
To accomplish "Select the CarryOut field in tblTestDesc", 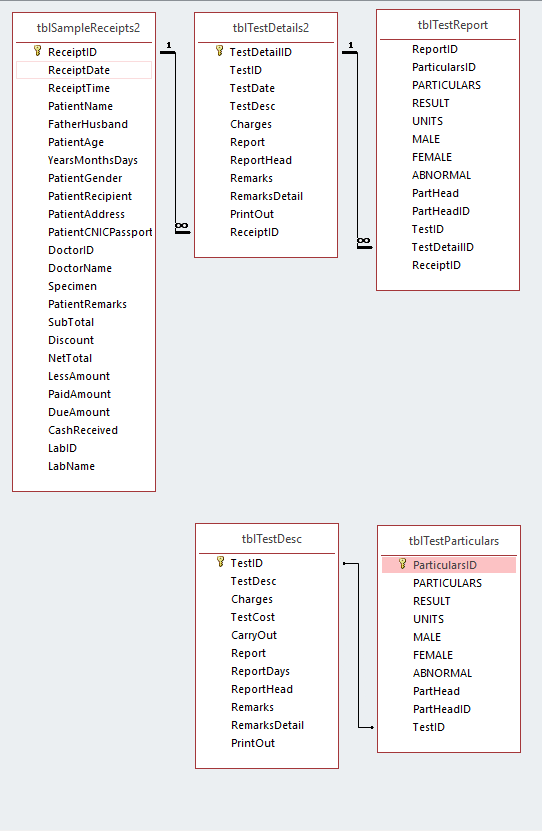I will coord(254,635).
